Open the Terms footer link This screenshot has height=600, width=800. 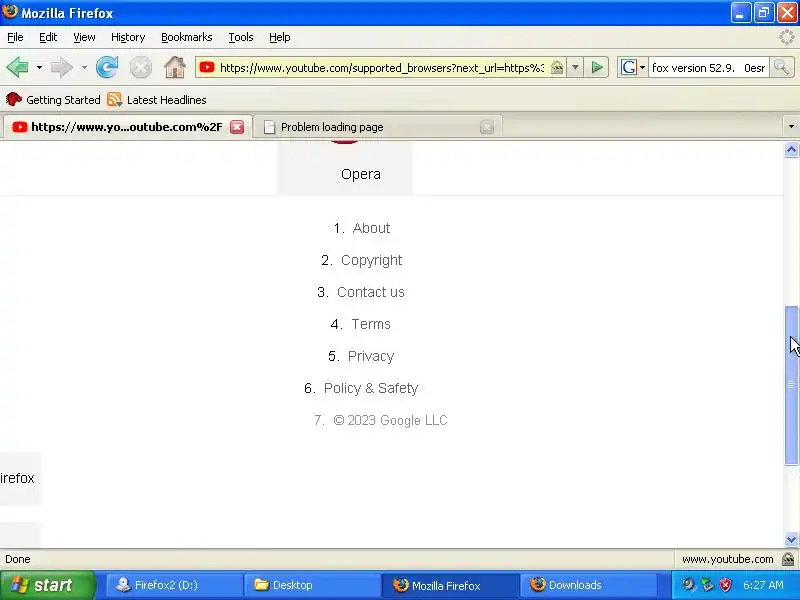tap(371, 324)
